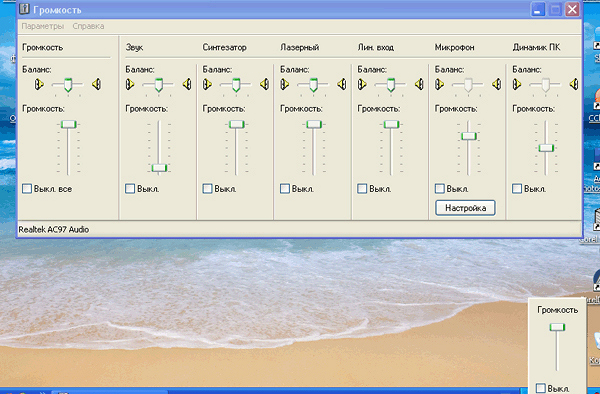Click tray popup Громкость slider thumb
The image size is (600, 394).
[x=557, y=327]
